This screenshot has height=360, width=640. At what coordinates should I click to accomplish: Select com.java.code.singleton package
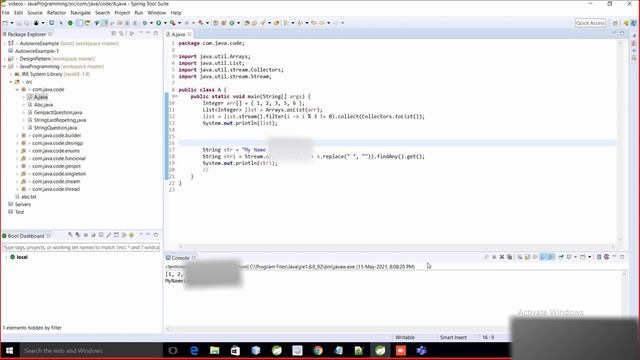[59, 174]
